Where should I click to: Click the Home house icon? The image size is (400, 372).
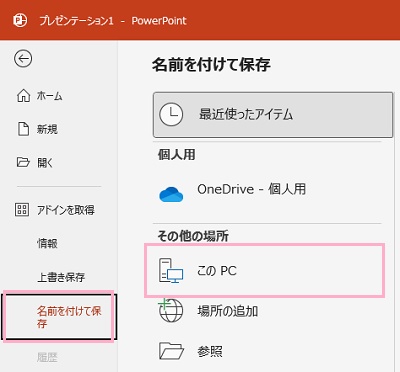click(23, 96)
